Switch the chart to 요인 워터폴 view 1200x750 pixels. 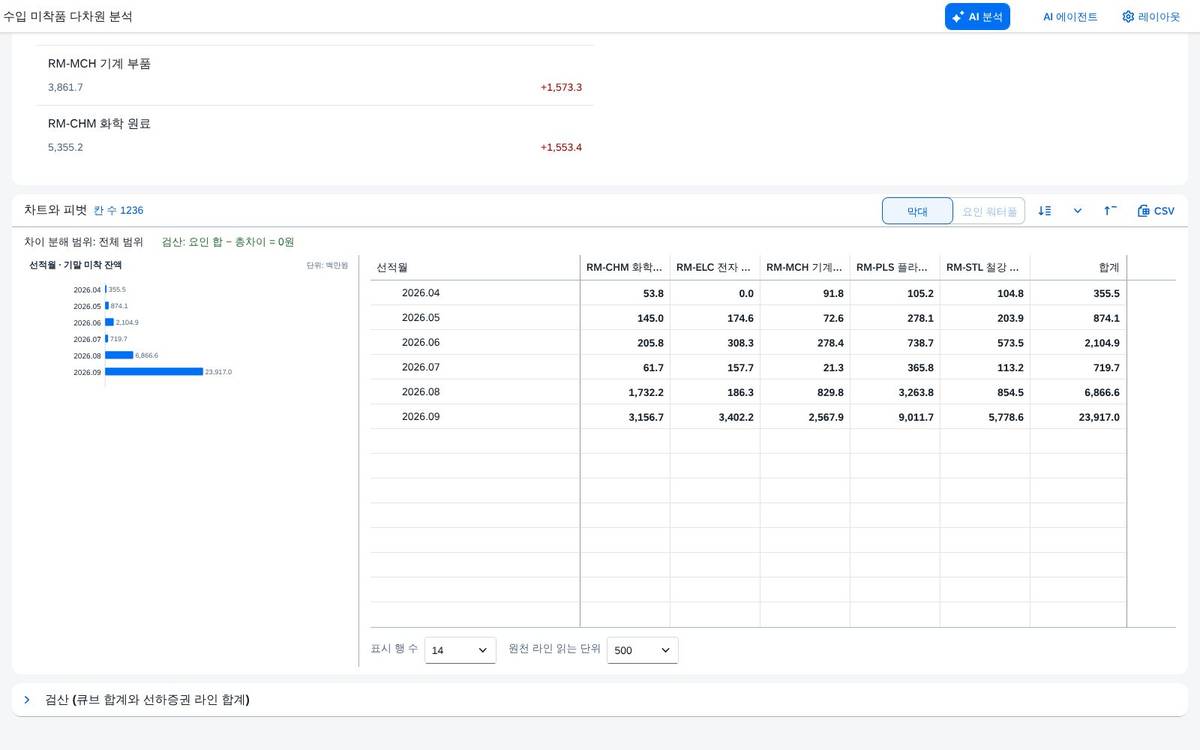click(x=989, y=211)
